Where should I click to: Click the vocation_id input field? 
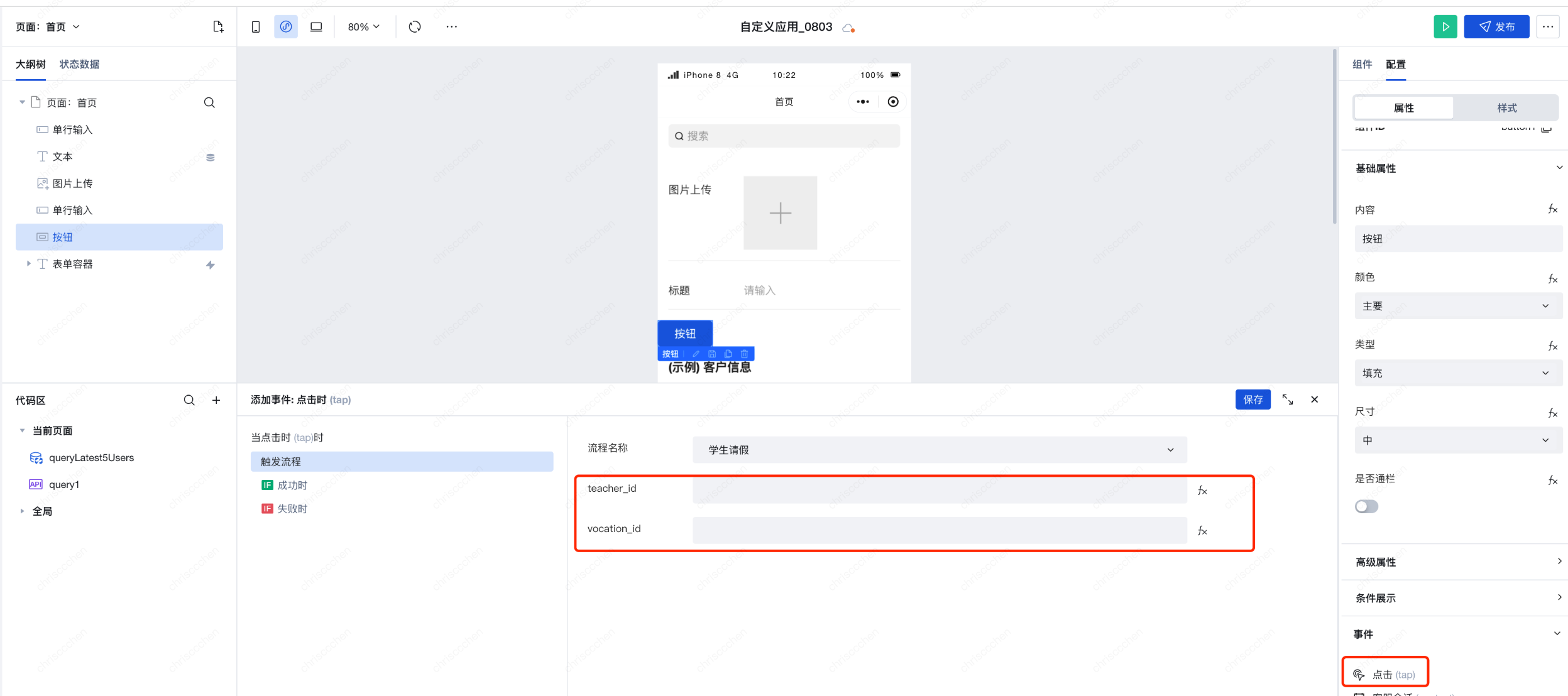tap(939, 530)
